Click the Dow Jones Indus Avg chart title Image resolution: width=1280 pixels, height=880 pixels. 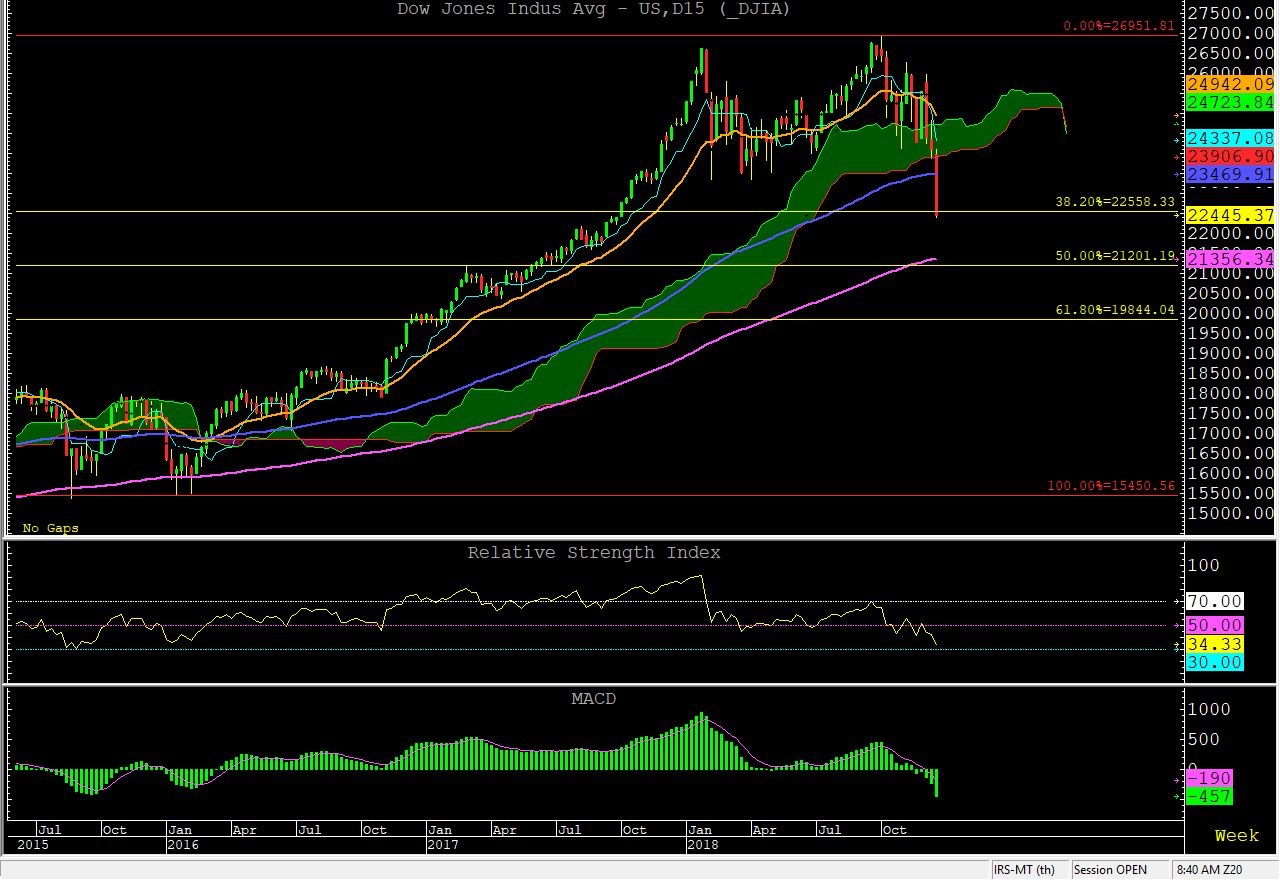(595, 9)
